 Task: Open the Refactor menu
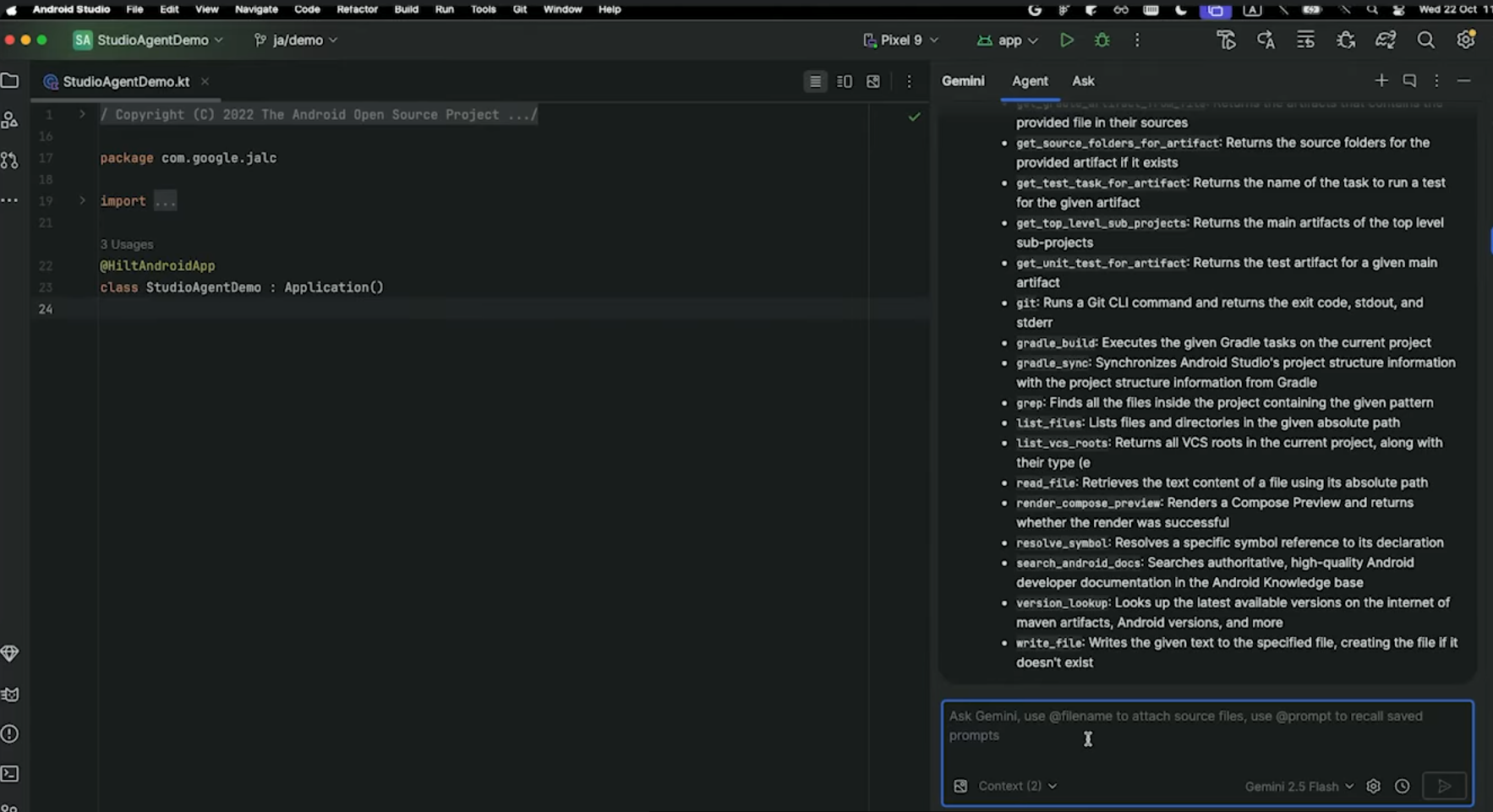[358, 9]
